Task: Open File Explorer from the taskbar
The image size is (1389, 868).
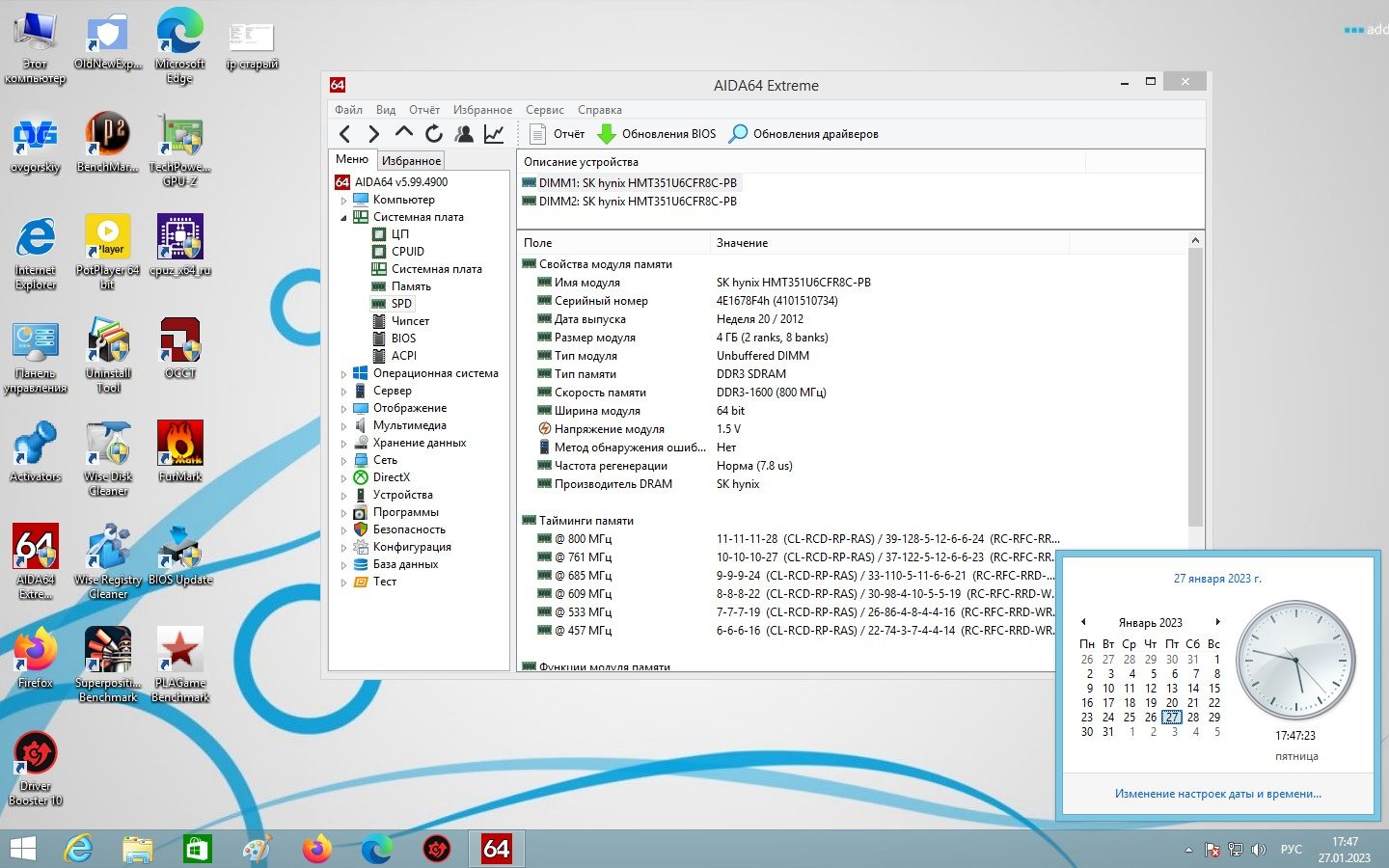Action: click(x=138, y=849)
